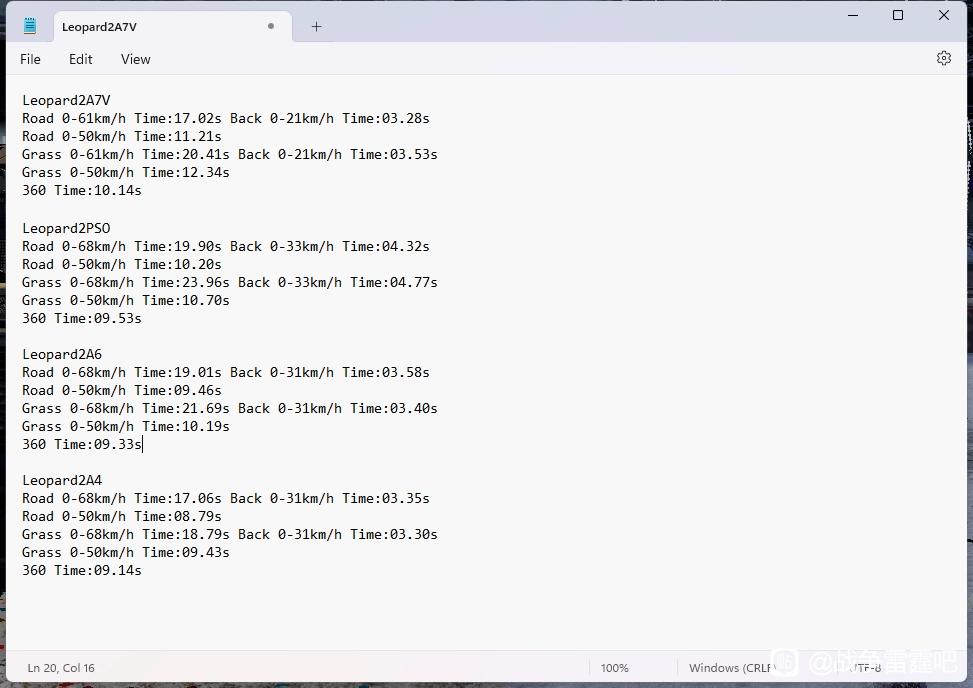Select the Leopard2A7V tab

click(173, 27)
